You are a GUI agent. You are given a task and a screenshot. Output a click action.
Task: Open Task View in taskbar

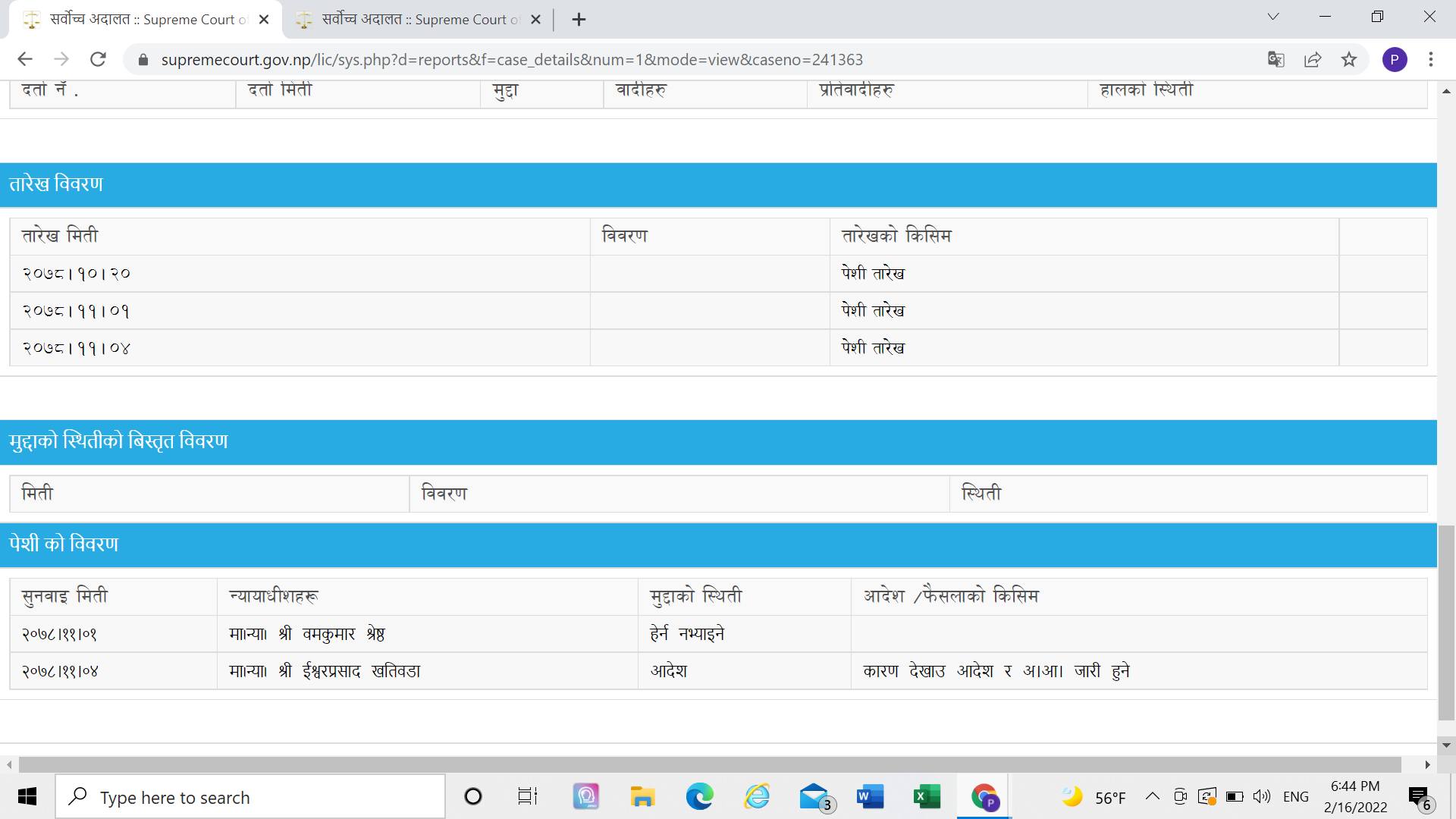pos(528,797)
